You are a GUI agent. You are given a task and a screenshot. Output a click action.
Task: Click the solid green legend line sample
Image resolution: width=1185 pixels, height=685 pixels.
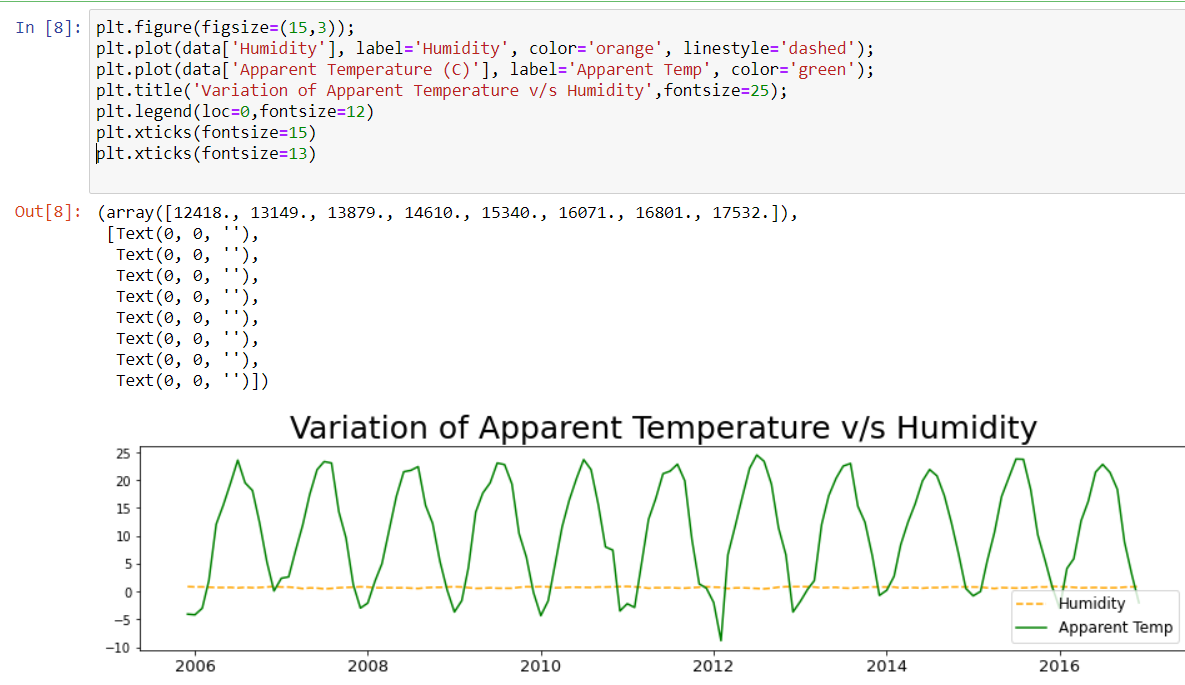(x=1030, y=627)
